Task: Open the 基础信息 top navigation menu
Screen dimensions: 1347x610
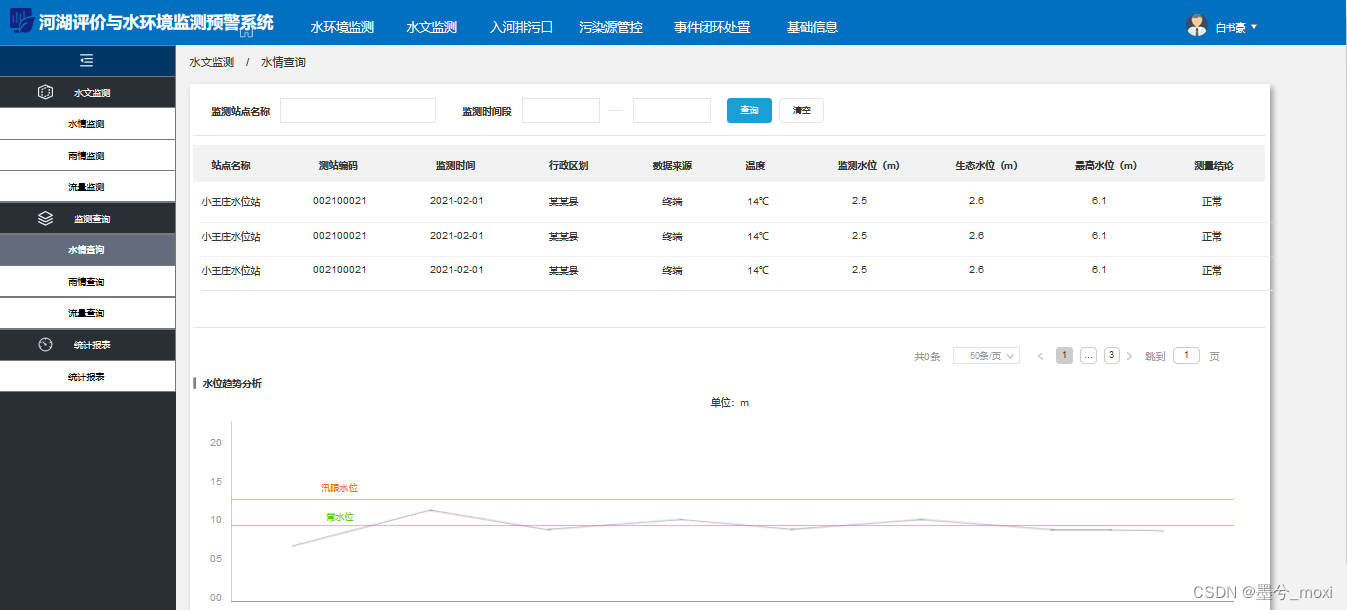Action: (812, 27)
